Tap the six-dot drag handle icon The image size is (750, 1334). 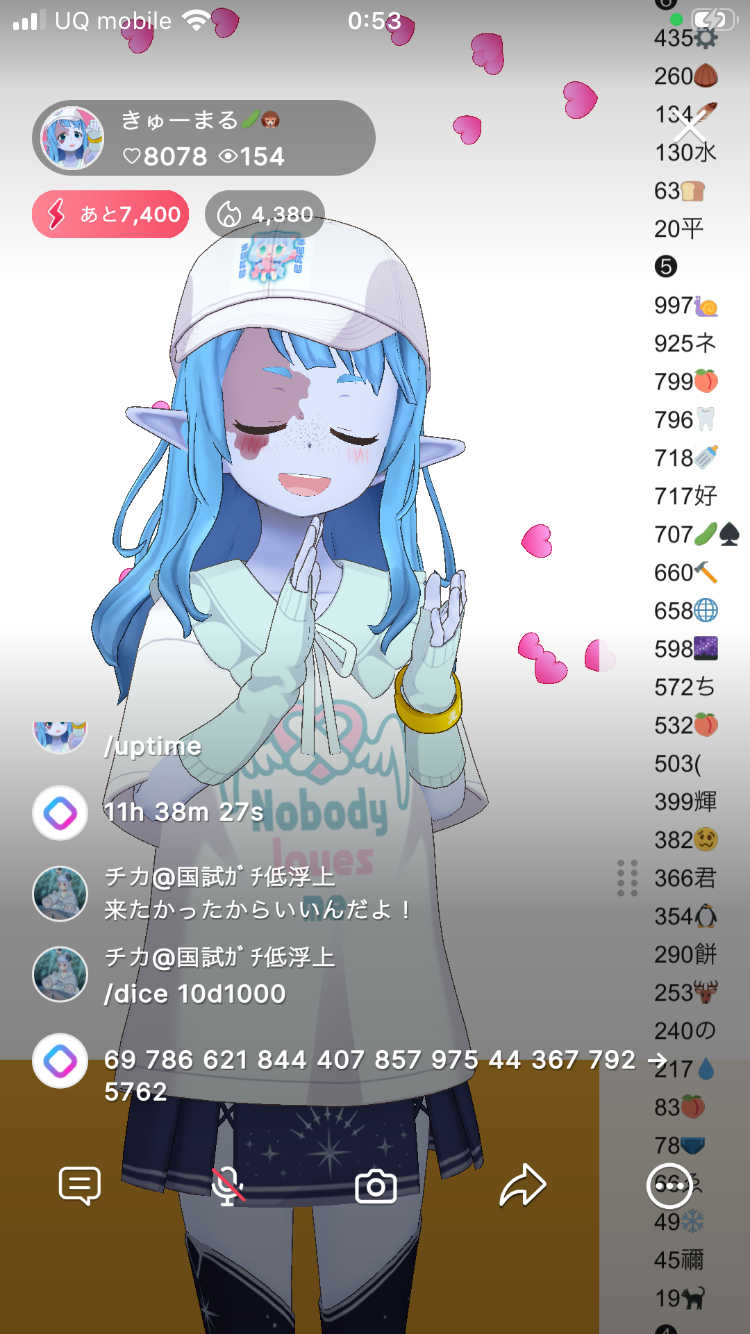pyautogui.click(x=627, y=878)
